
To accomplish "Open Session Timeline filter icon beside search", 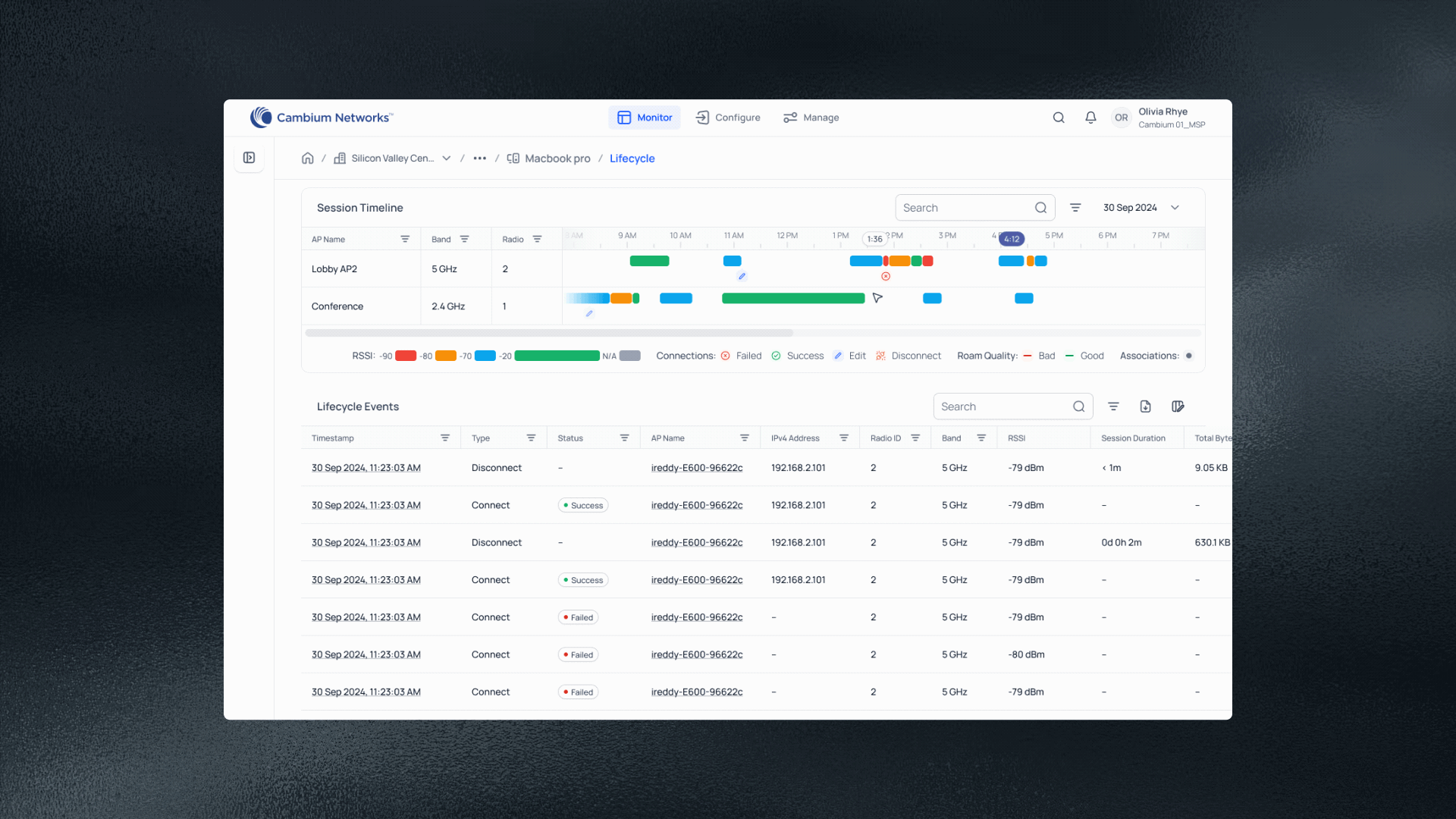I will 1075,208.
